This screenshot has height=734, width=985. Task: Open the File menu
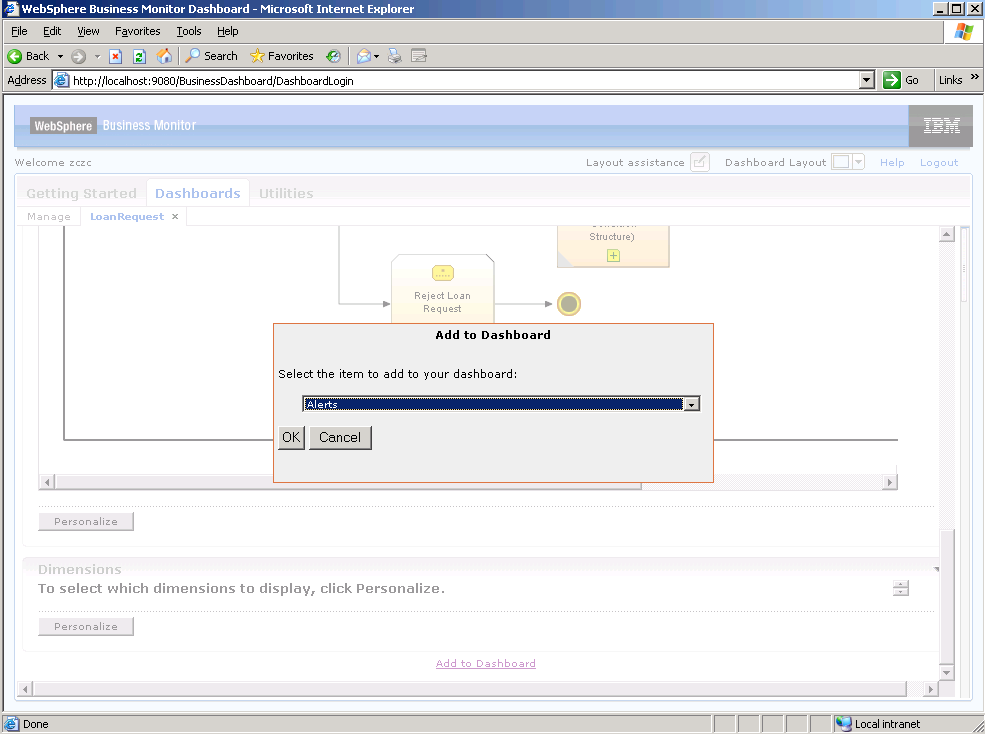19,31
